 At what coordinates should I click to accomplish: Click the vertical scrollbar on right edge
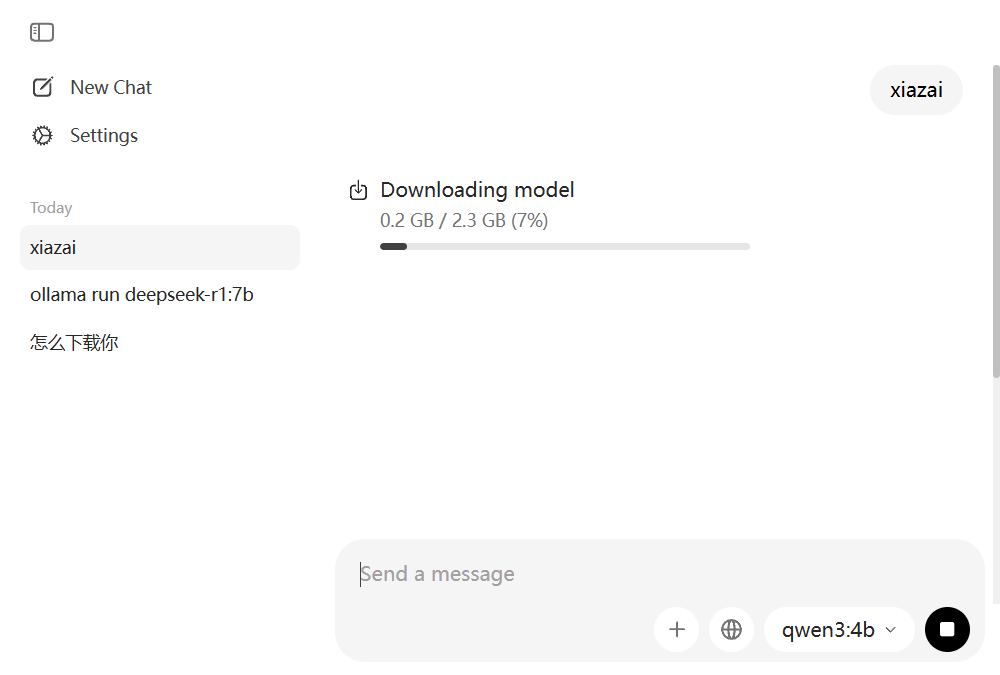[x=995, y=220]
